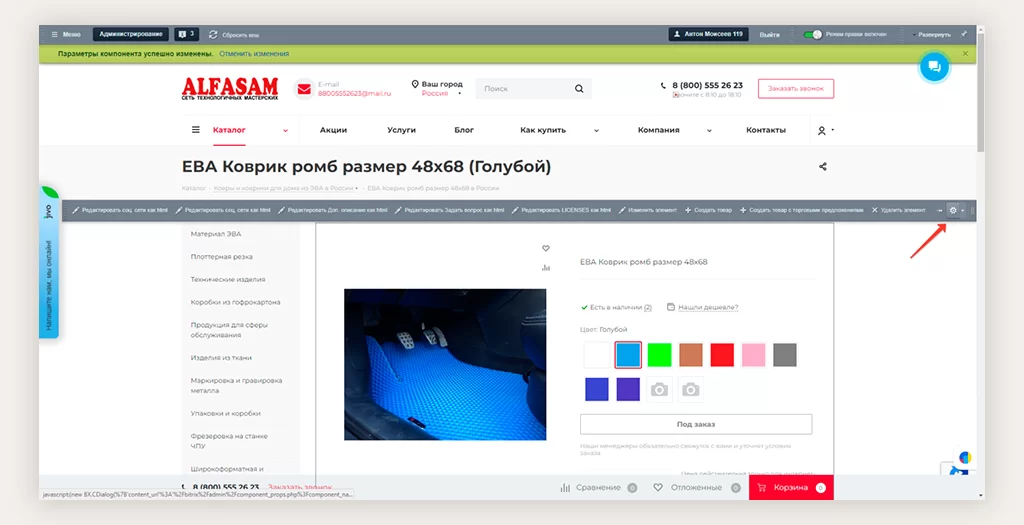
Task: Click the search magnifier icon
Action: tap(578, 89)
